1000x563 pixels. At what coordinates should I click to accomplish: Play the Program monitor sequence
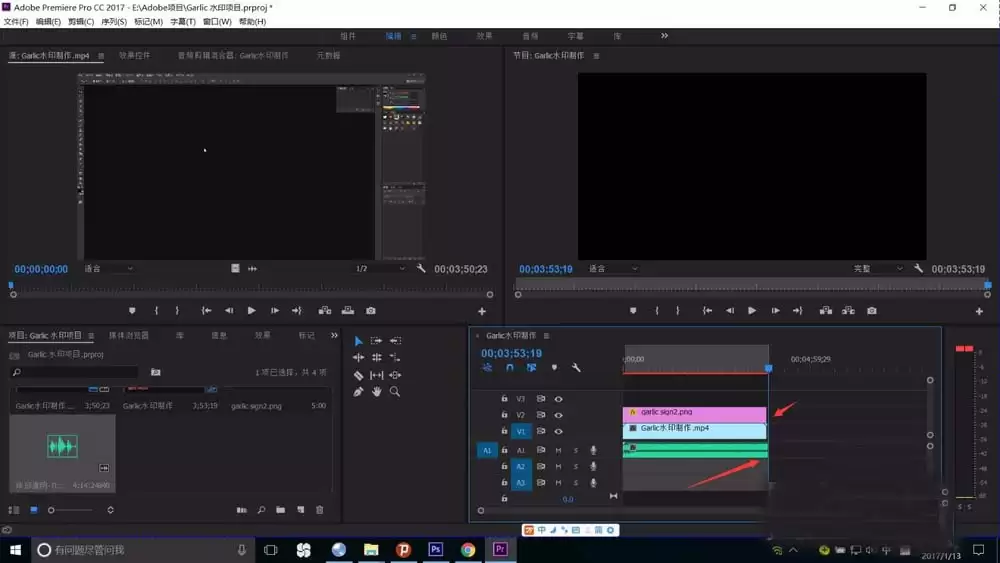coord(752,311)
